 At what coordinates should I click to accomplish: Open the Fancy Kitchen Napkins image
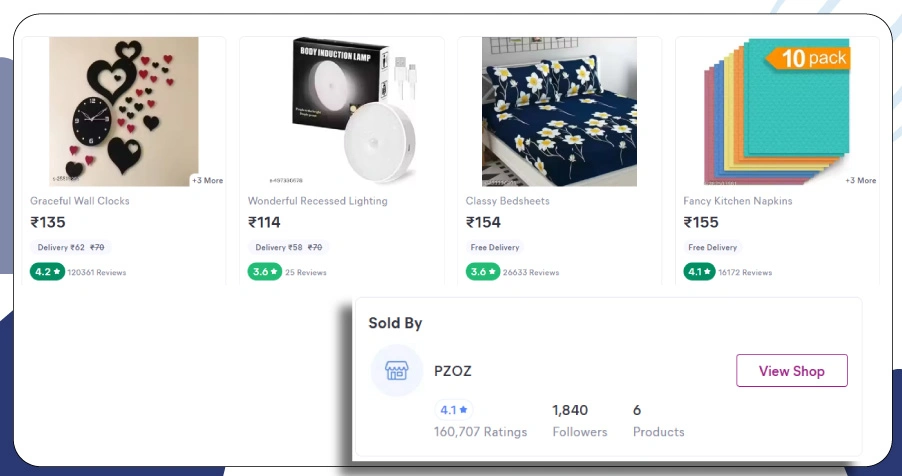click(x=777, y=111)
